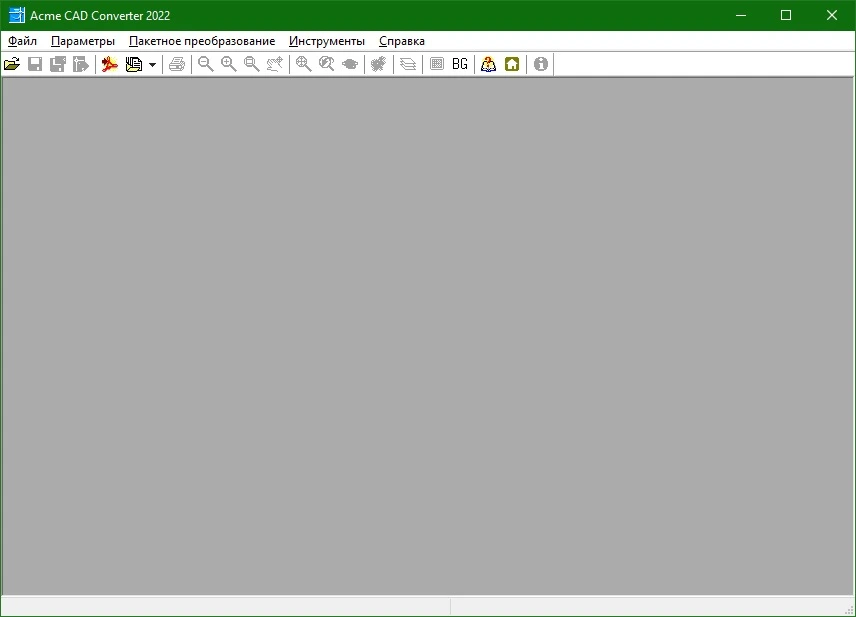Click the pan hand tool icon
This screenshot has height=617, width=856.
coord(275,64)
